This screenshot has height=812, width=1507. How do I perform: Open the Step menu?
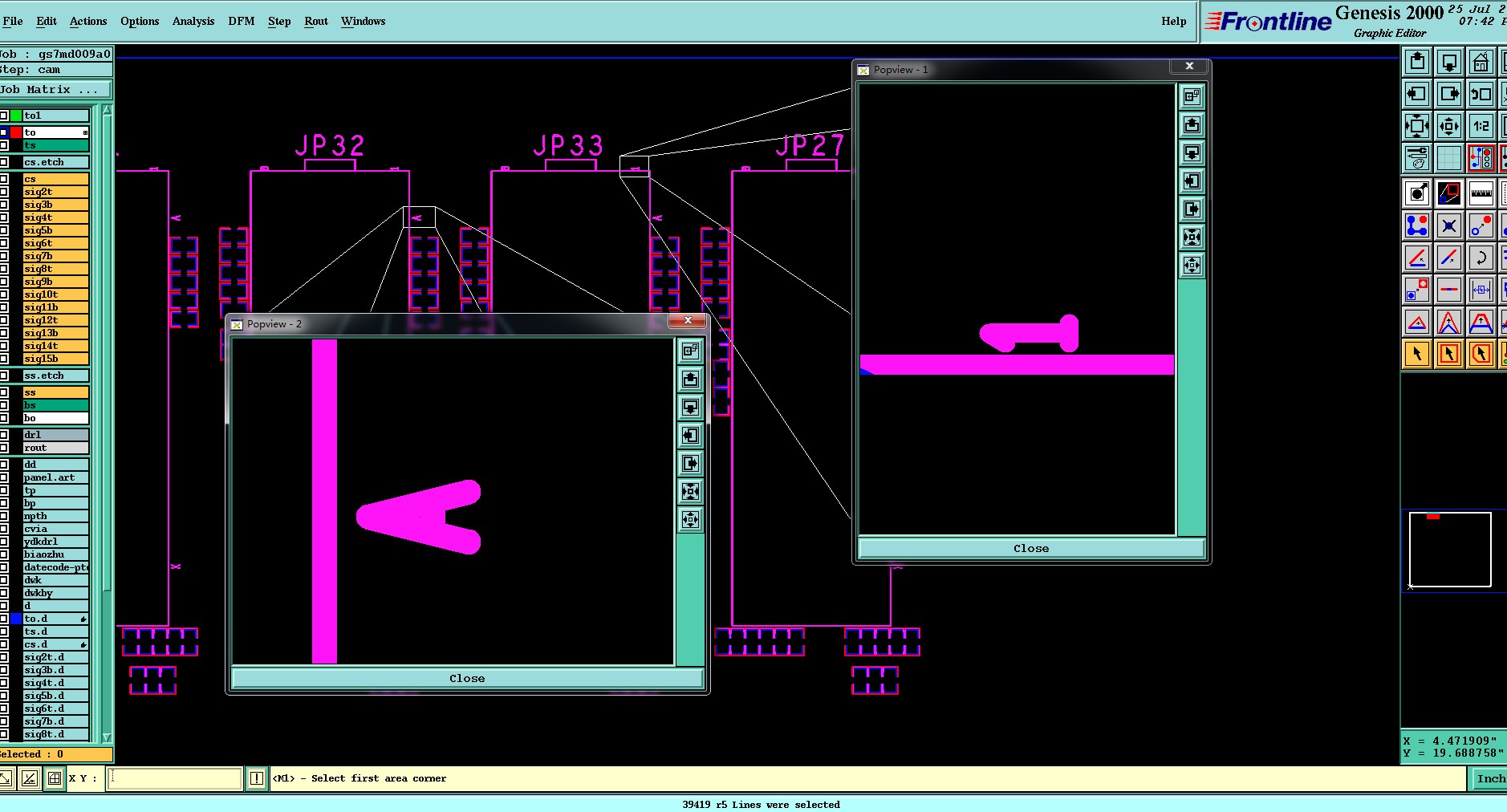pos(279,21)
